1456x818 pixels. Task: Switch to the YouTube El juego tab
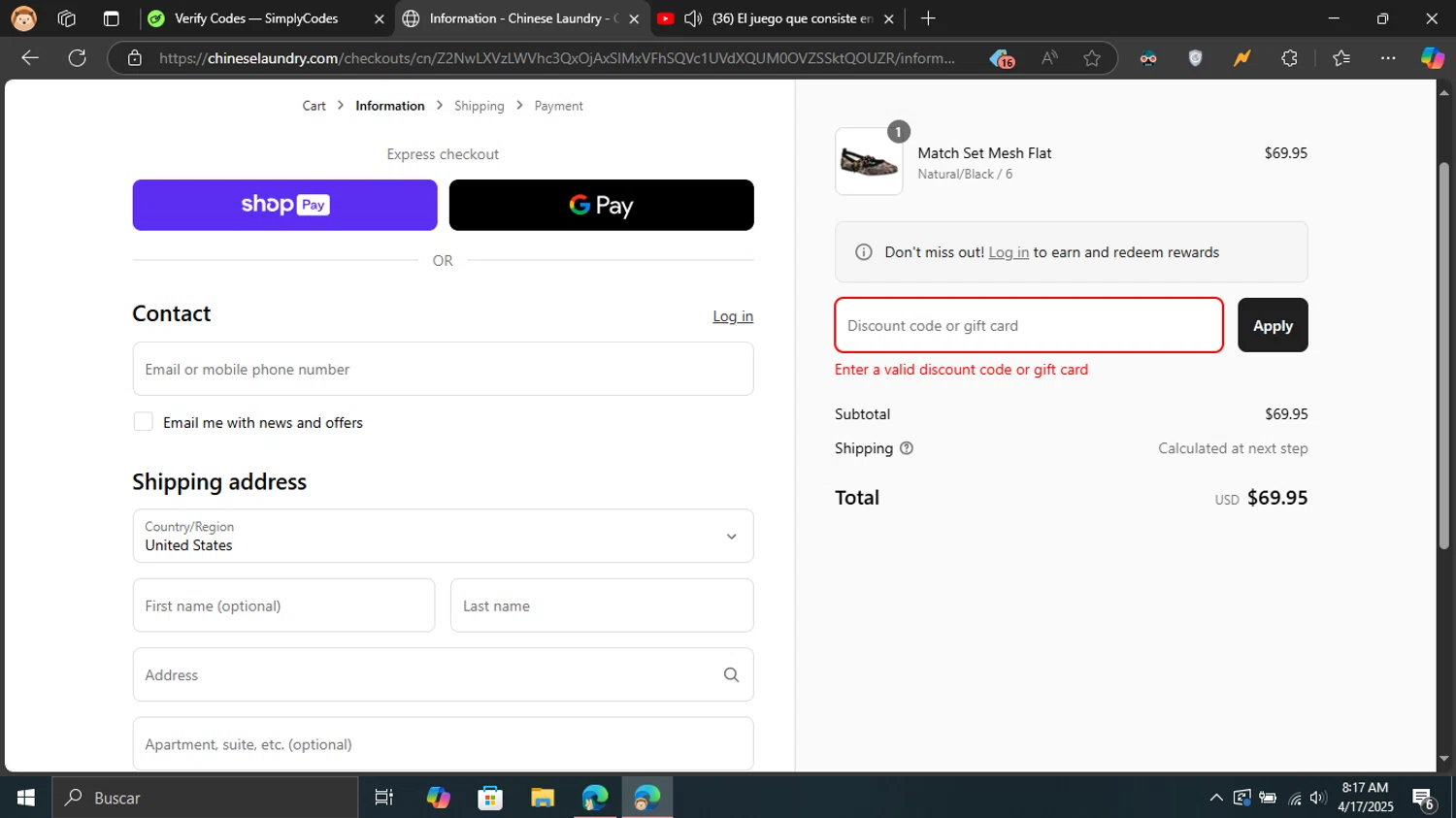(777, 18)
